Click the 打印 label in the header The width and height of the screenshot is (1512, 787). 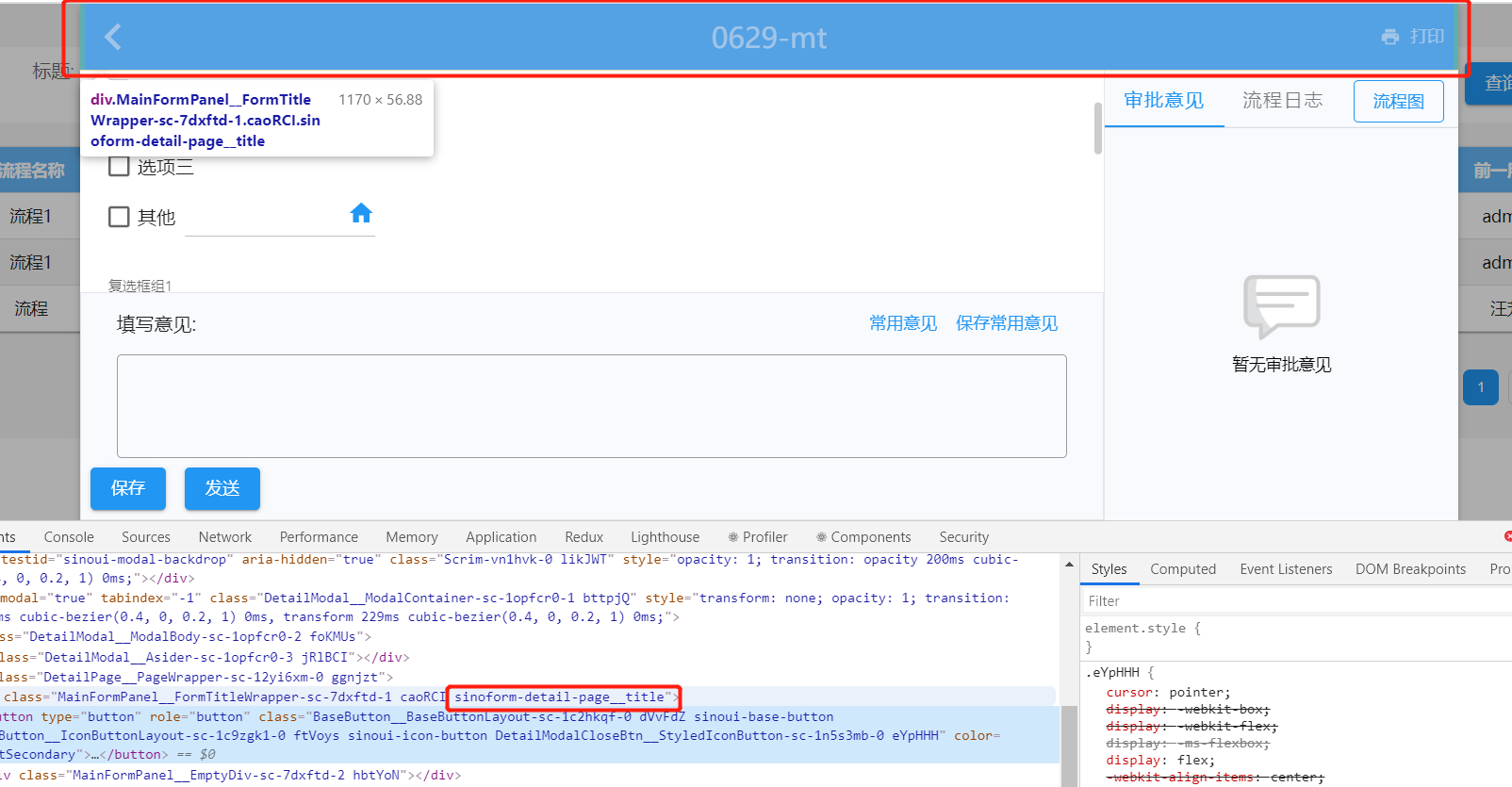(1427, 37)
